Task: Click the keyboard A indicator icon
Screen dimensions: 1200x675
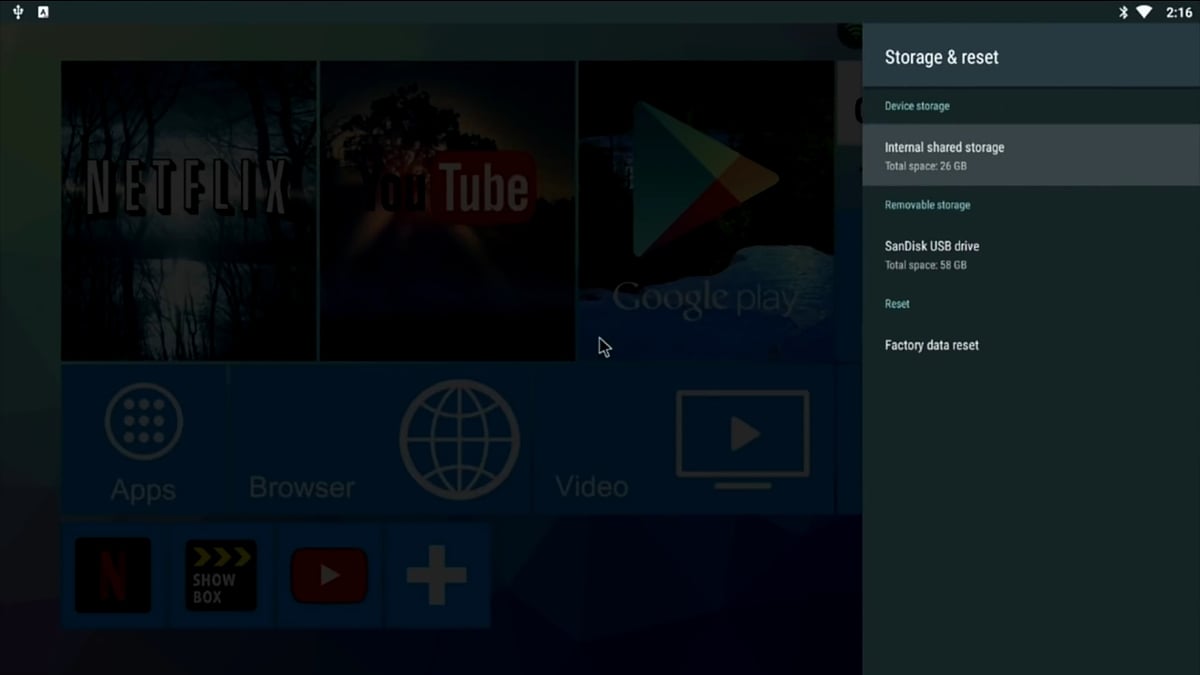Action: (x=43, y=12)
